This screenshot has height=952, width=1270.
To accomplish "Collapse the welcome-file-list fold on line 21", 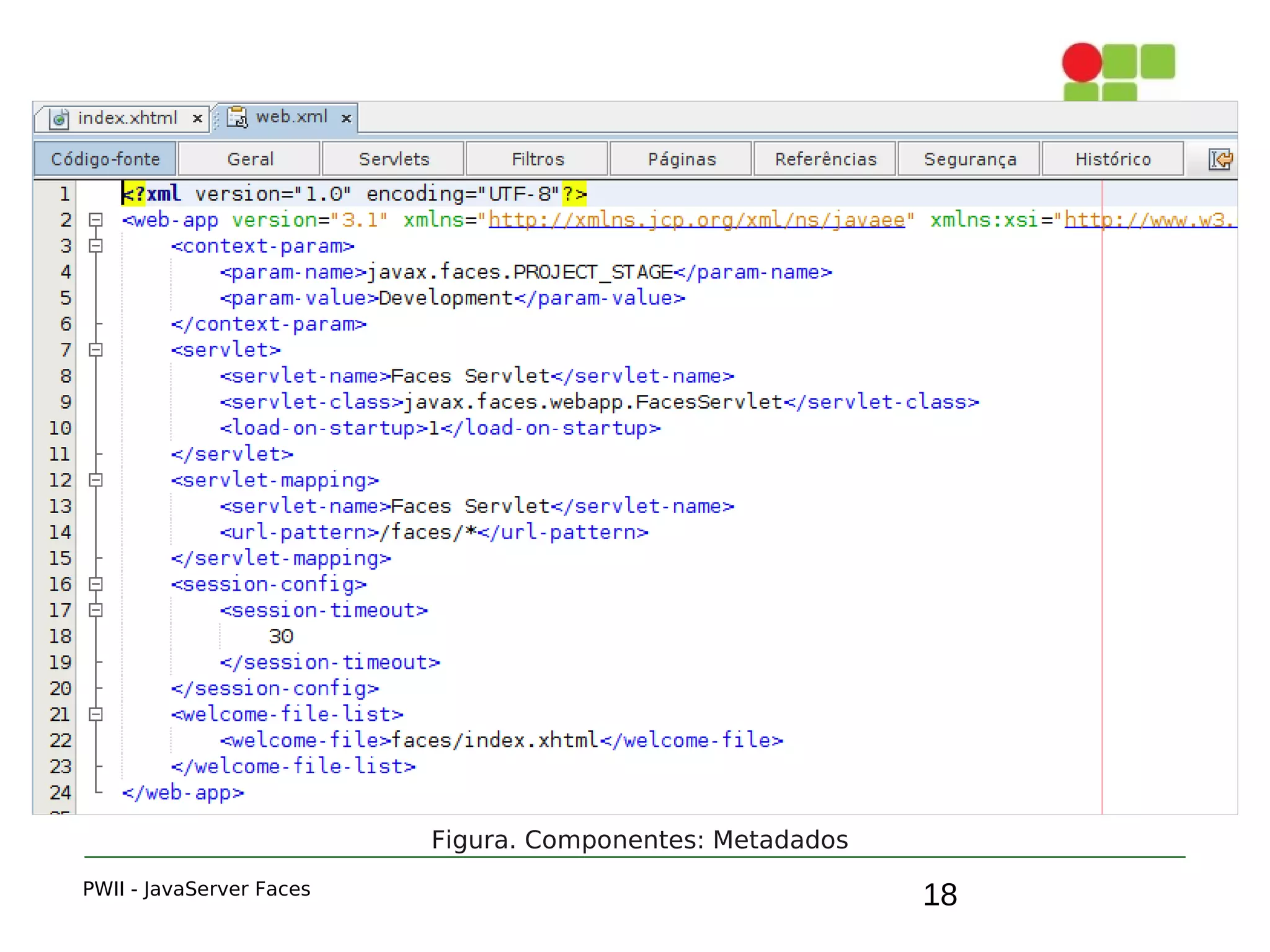I will coord(95,714).
